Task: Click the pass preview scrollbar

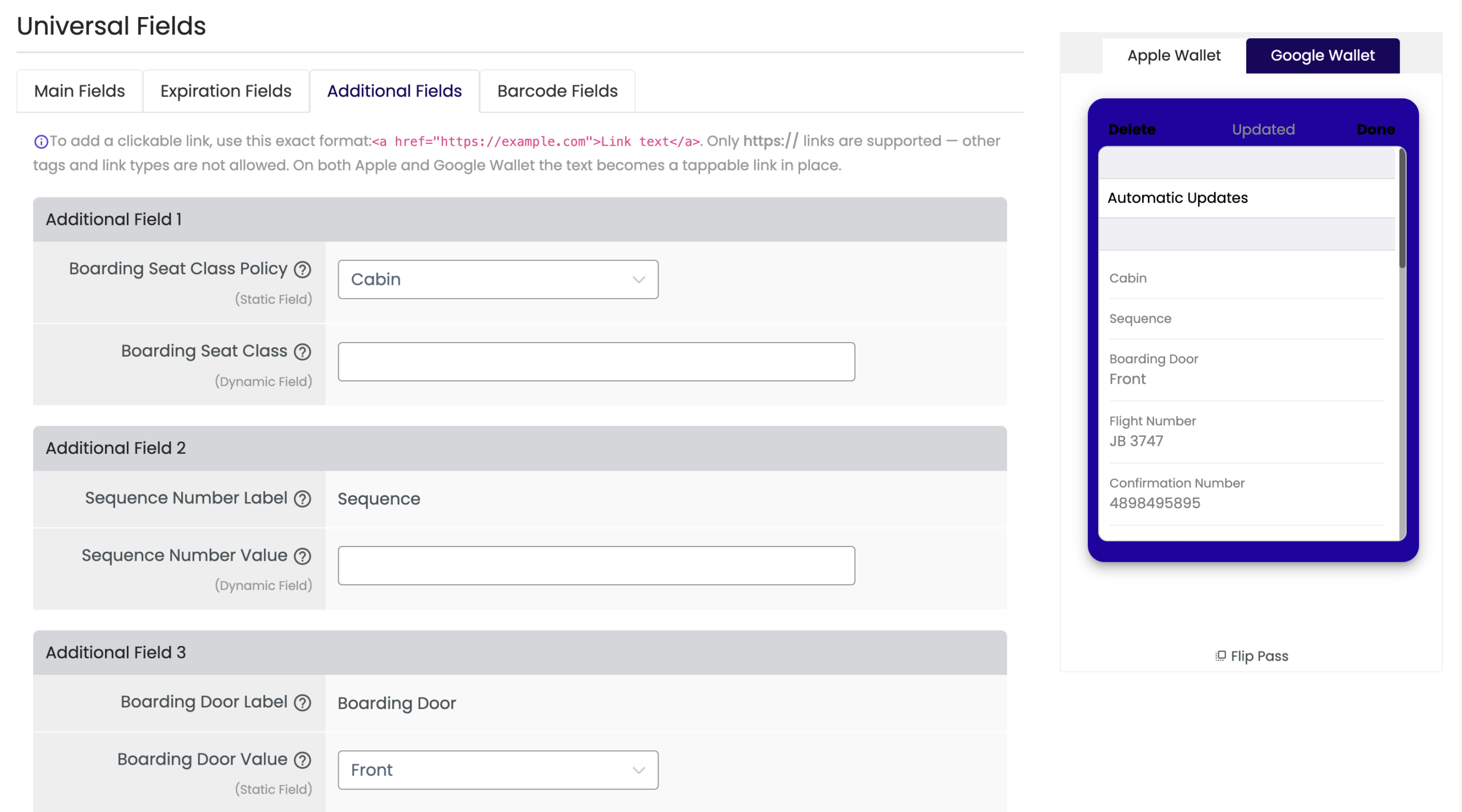Action: pos(1402,208)
